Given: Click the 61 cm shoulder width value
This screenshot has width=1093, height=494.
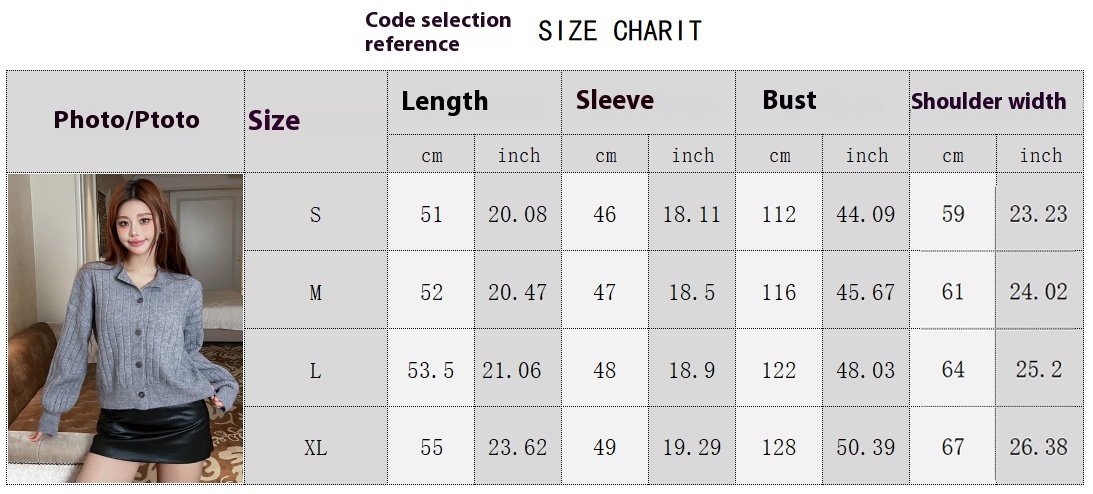Looking at the screenshot, I should coord(953,292).
